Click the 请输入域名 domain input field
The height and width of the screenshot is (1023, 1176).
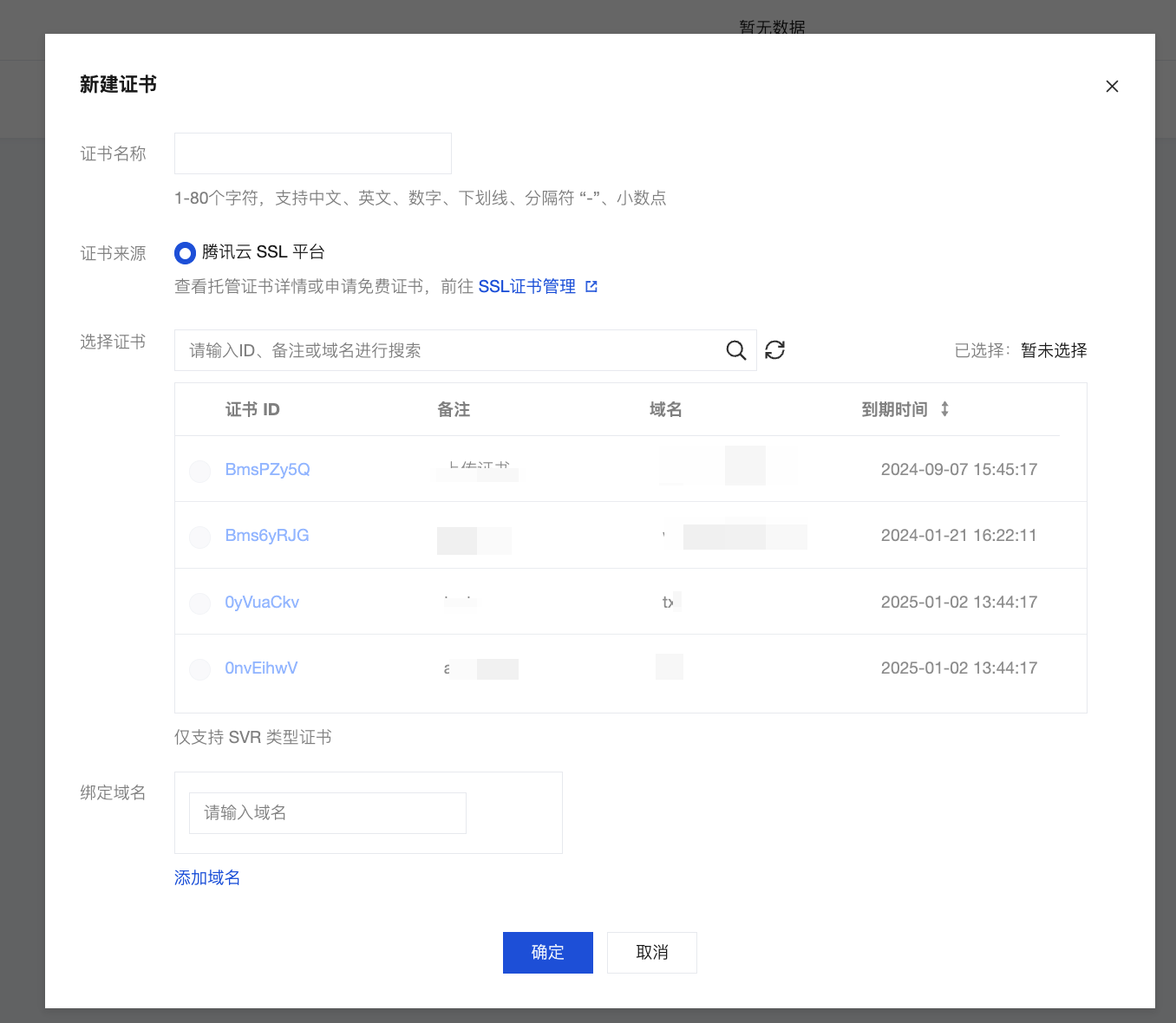pos(327,813)
